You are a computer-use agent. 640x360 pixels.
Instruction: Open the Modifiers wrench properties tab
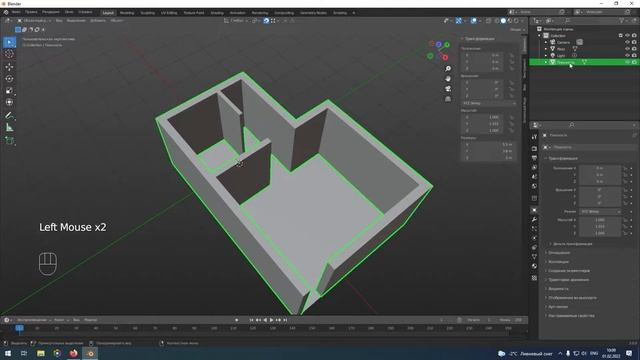[534, 220]
